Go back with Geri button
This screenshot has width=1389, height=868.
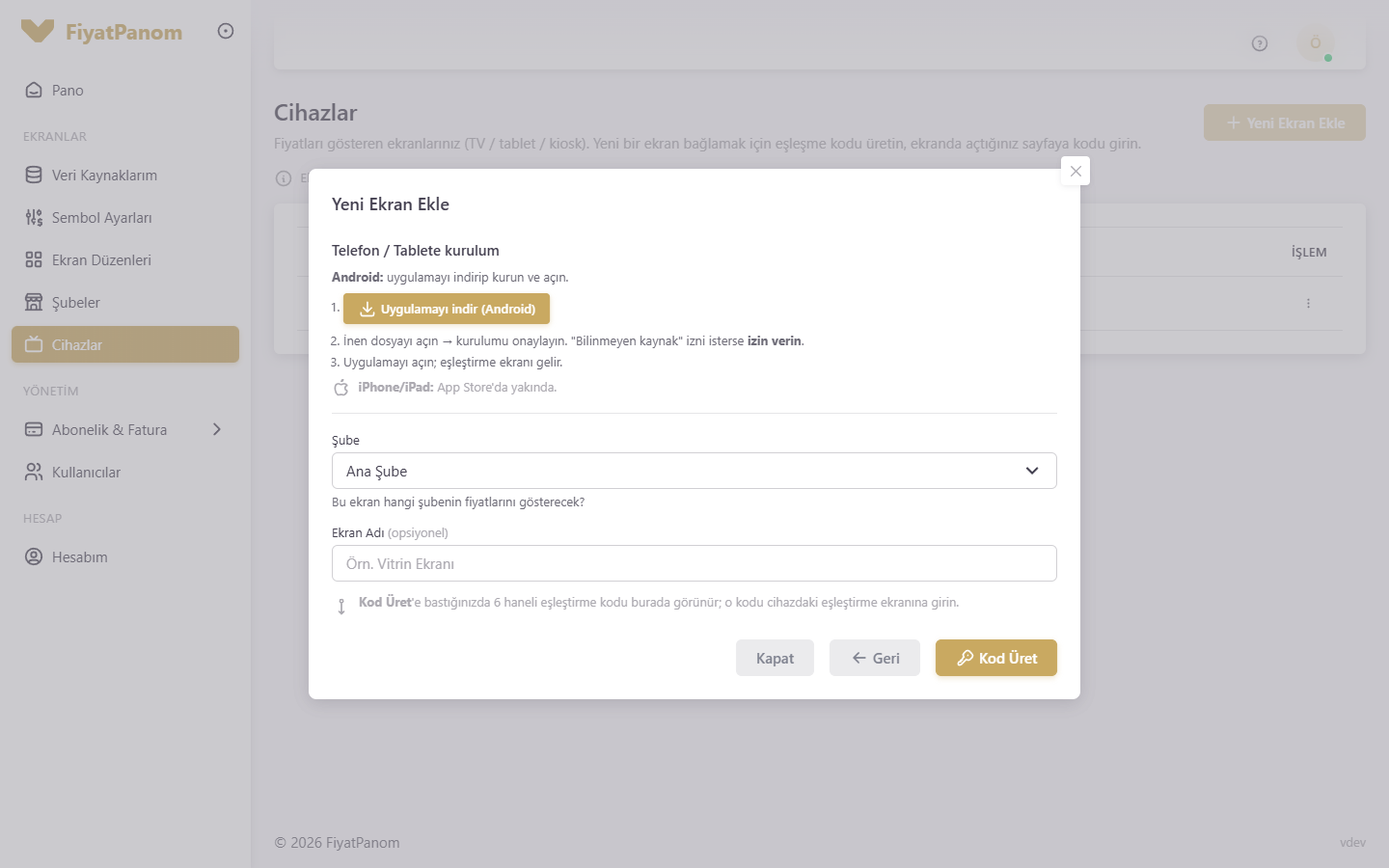(875, 658)
